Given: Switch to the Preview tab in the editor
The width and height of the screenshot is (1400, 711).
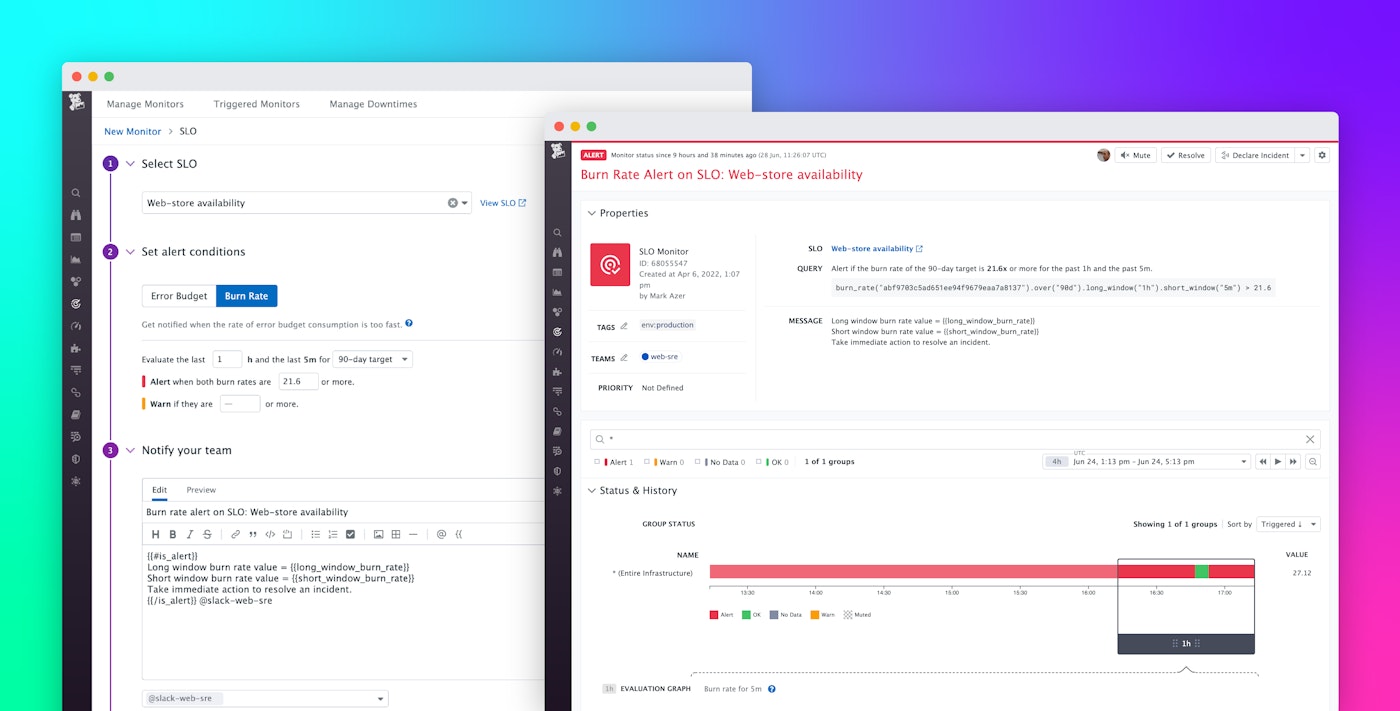Looking at the screenshot, I should 201,490.
